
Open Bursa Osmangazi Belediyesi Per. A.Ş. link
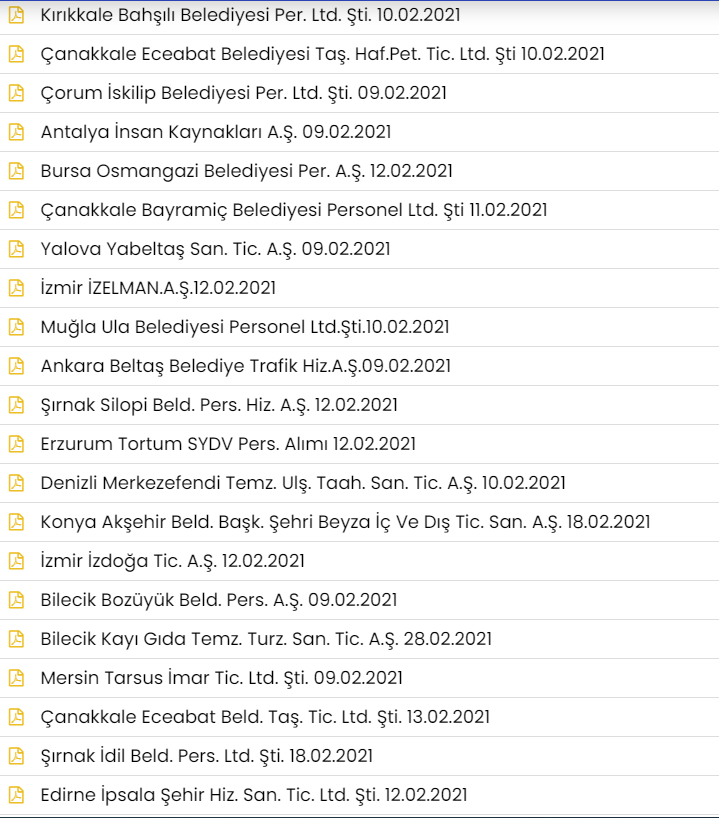pos(246,171)
